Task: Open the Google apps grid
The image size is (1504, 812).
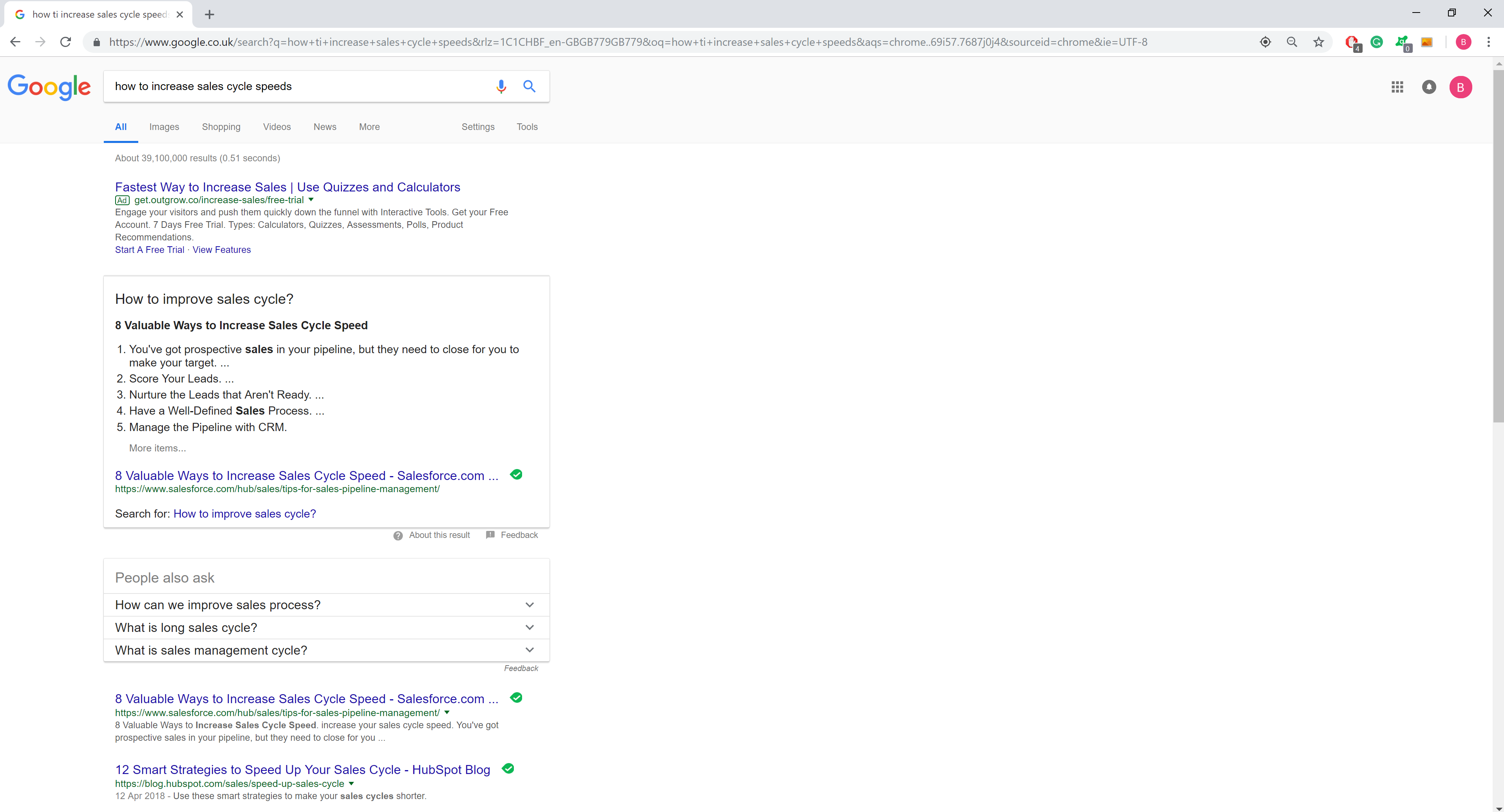Action: (1397, 87)
